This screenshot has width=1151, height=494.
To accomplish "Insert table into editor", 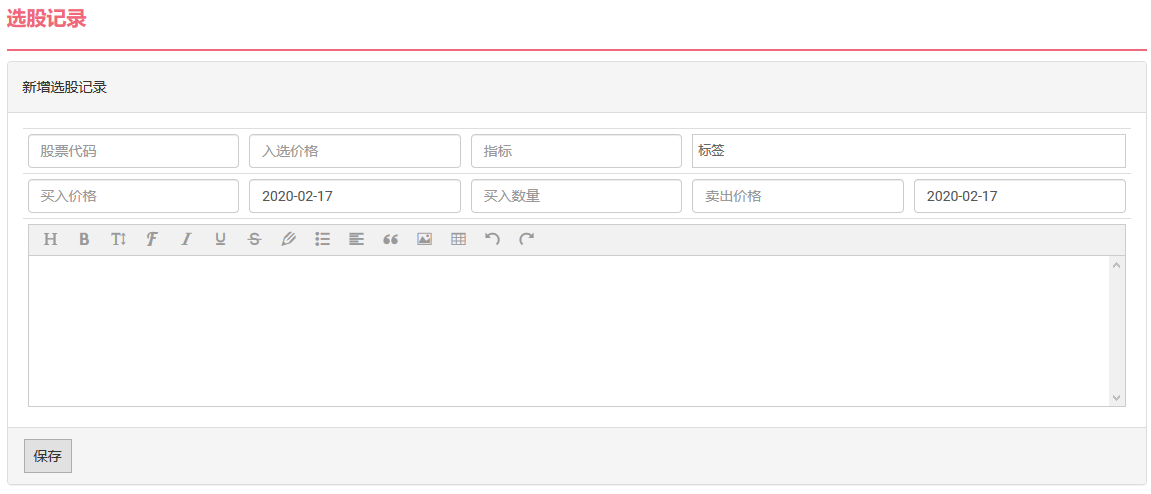I will (459, 239).
